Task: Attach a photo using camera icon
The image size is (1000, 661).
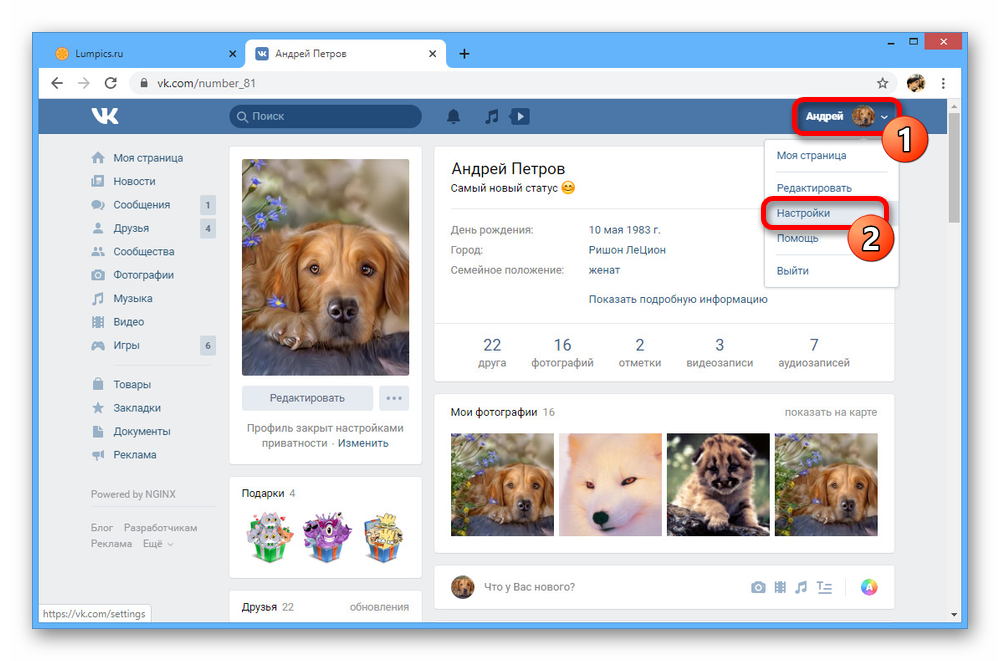Action: 758,587
